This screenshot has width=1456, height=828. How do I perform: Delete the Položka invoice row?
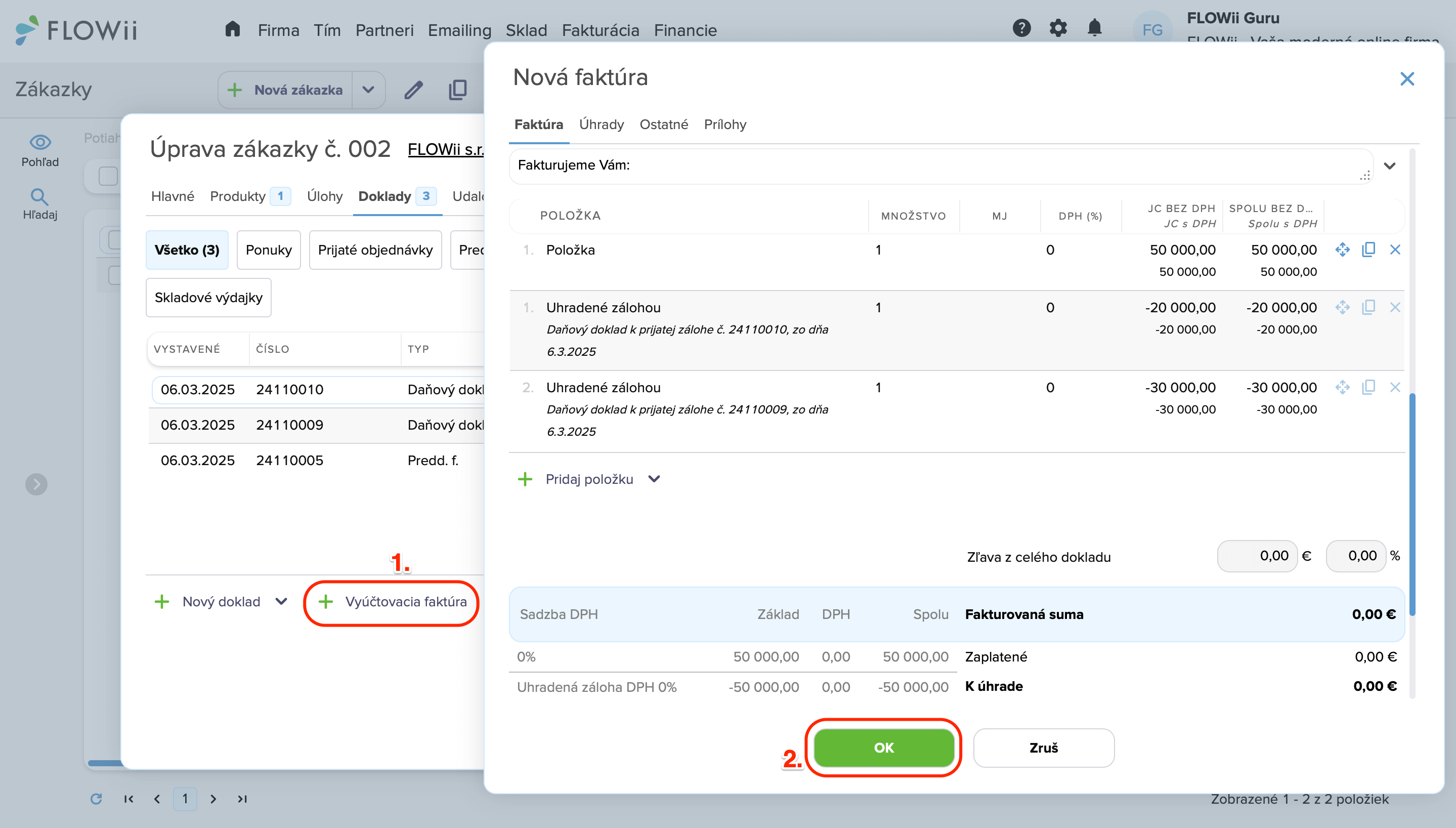pos(1395,250)
